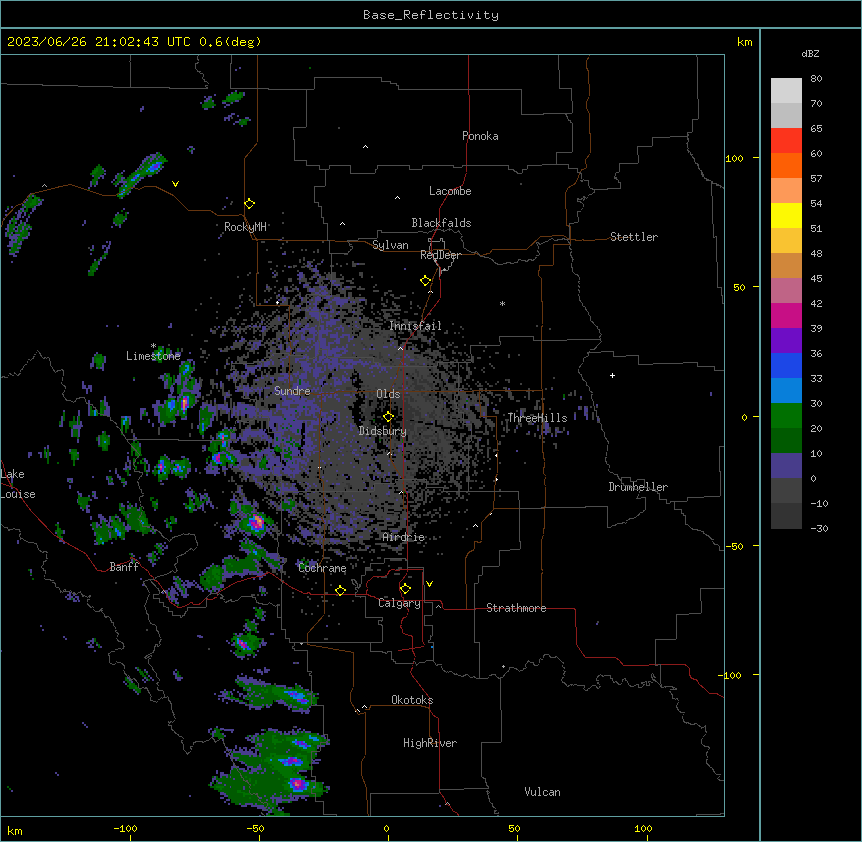Click the Innisfail label
Viewport: 862px width, 842px height.
pos(415,326)
